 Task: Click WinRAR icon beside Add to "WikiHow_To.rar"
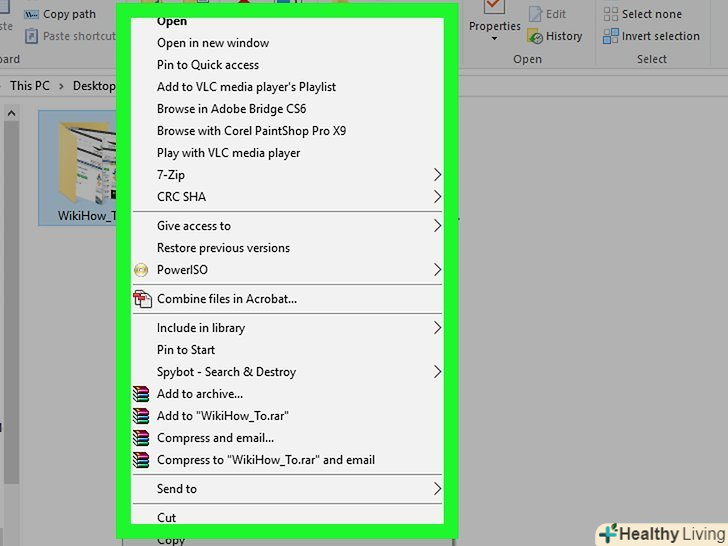(x=141, y=416)
